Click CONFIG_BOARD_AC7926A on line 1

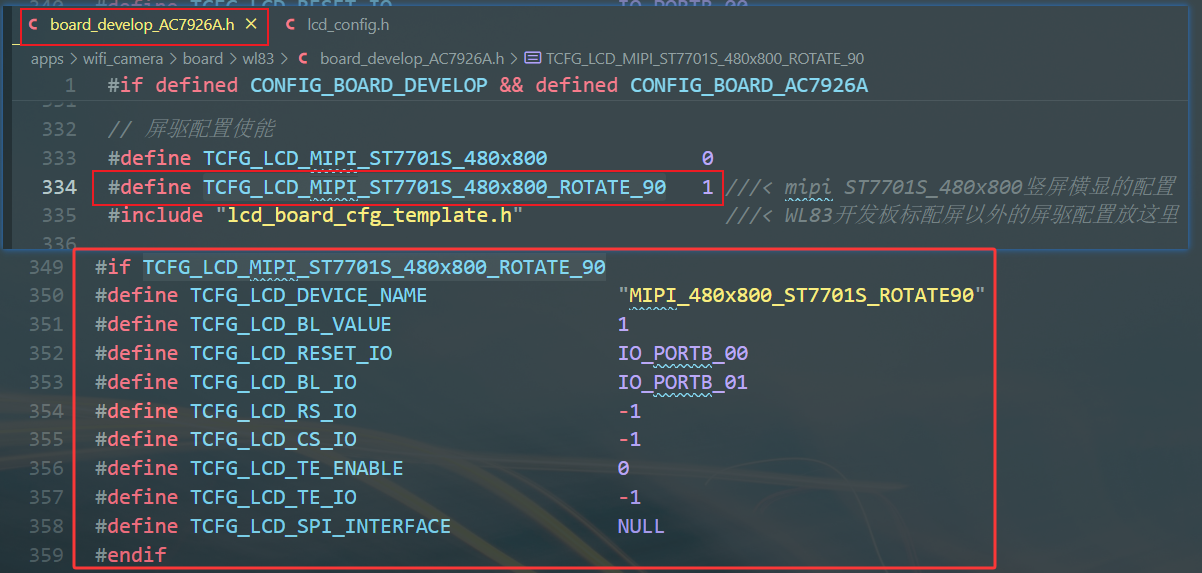(x=748, y=85)
